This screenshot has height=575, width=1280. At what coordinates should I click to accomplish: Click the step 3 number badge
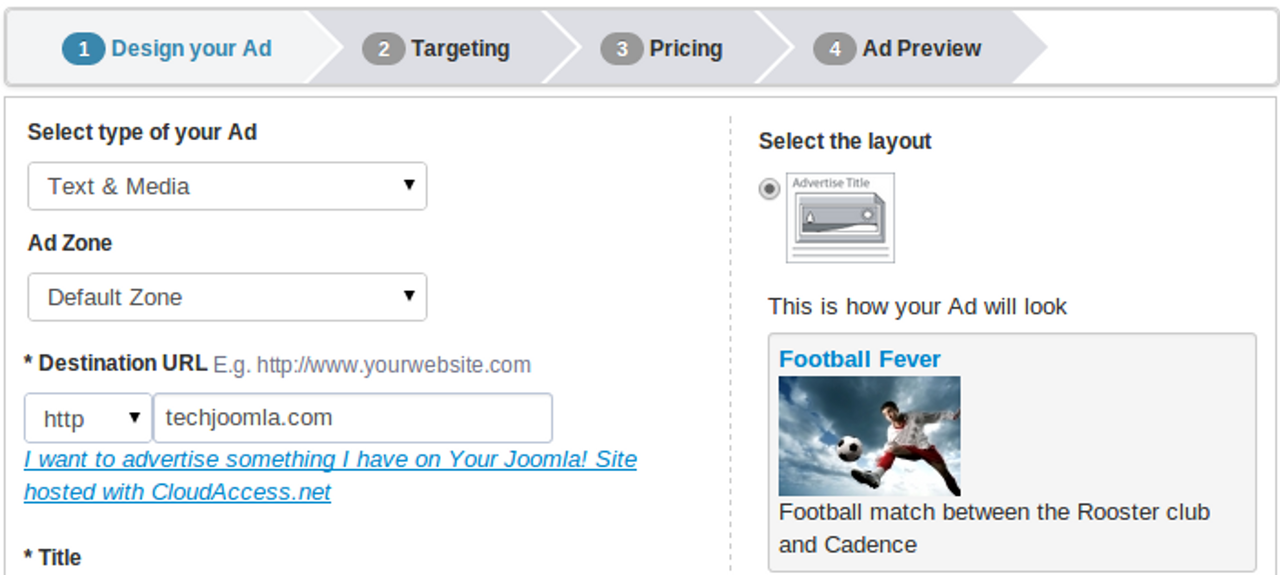click(x=621, y=49)
